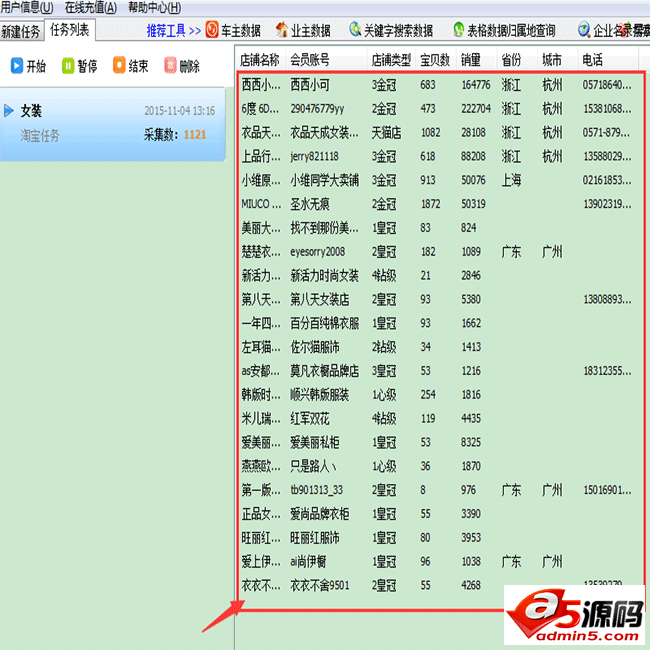Image resolution: width=650 pixels, height=650 pixels.
Task: Select the row with account 290476779yy
Action: point(441,109)
